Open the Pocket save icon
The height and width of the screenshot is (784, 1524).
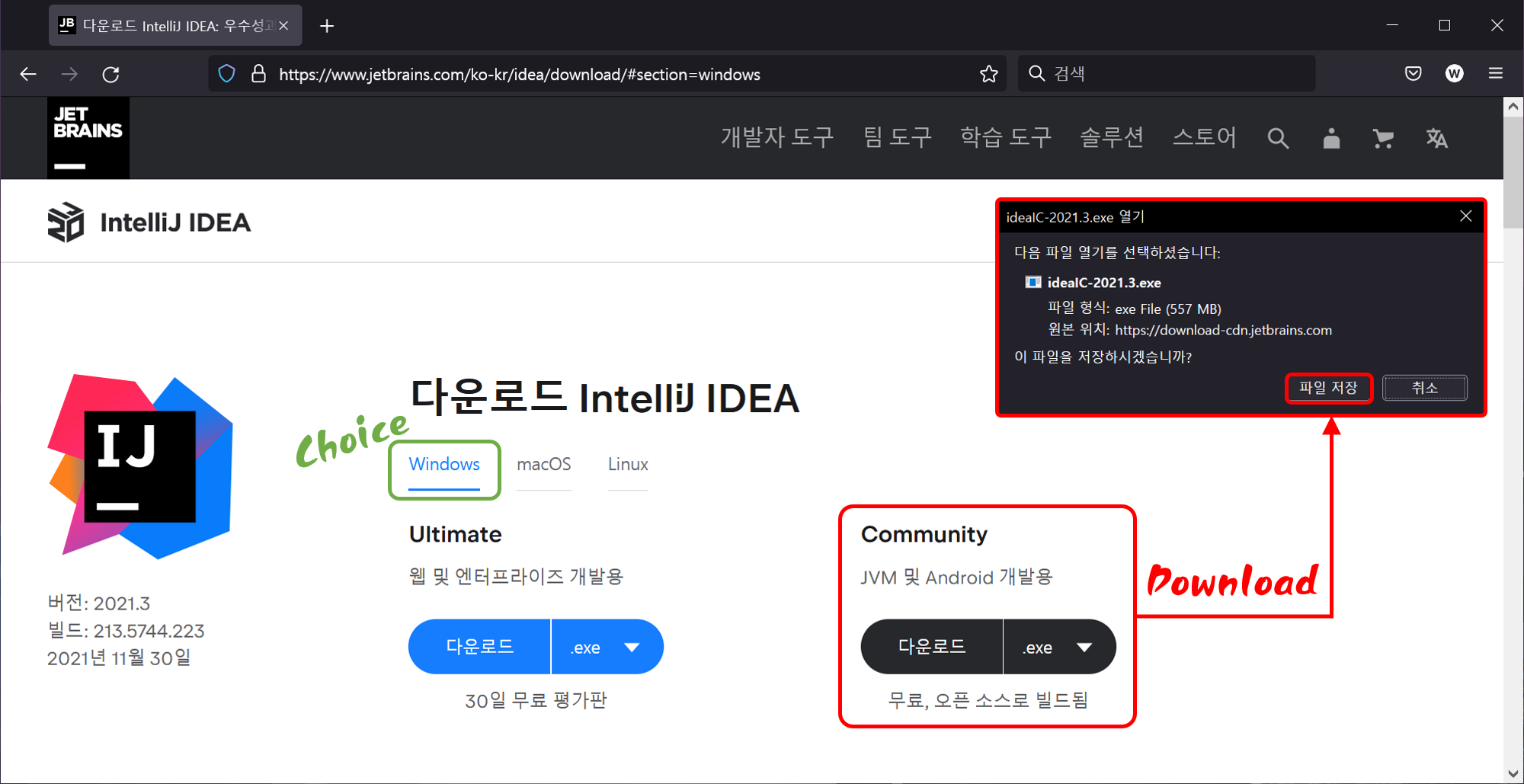click(1414, 74)
